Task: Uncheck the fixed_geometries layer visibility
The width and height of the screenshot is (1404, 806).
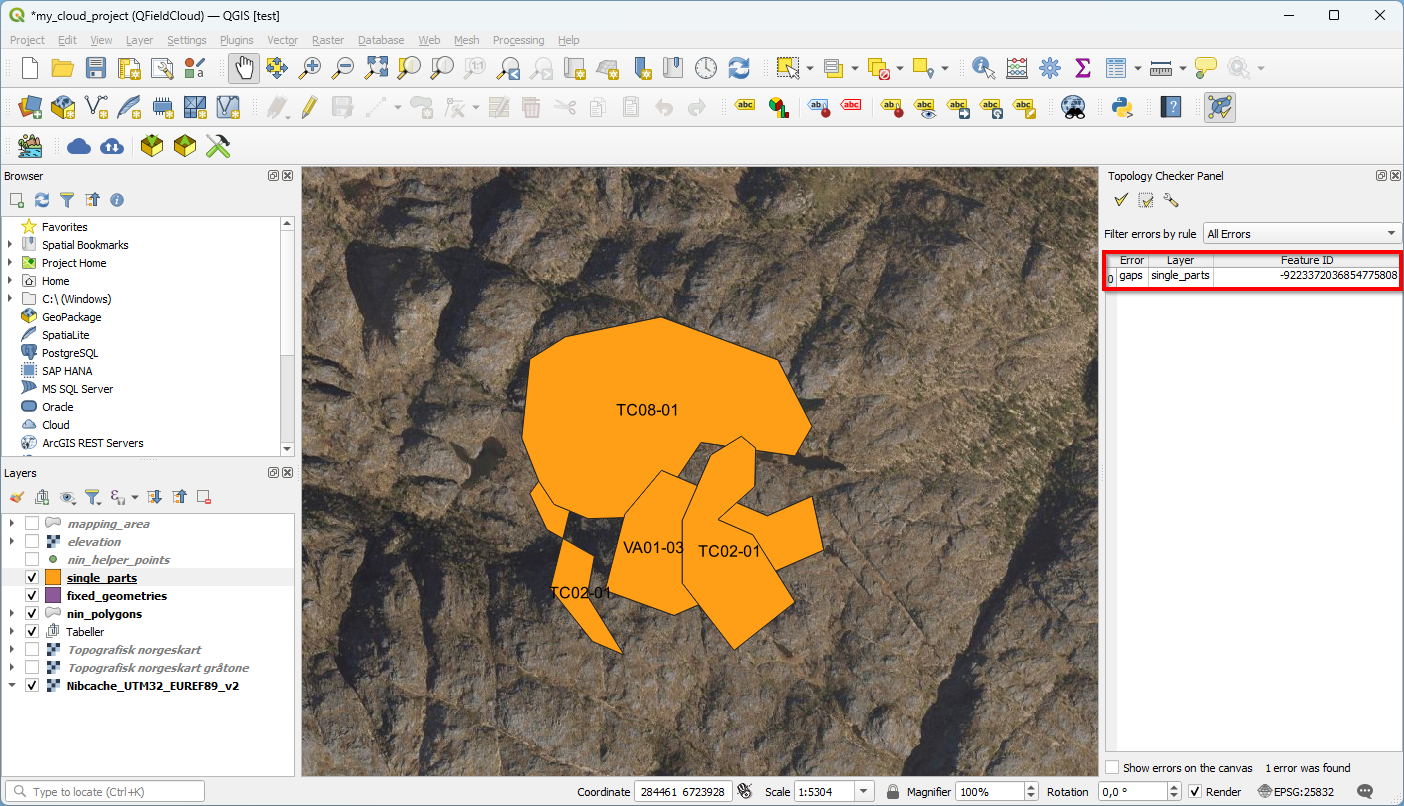Action: (32, 596)
